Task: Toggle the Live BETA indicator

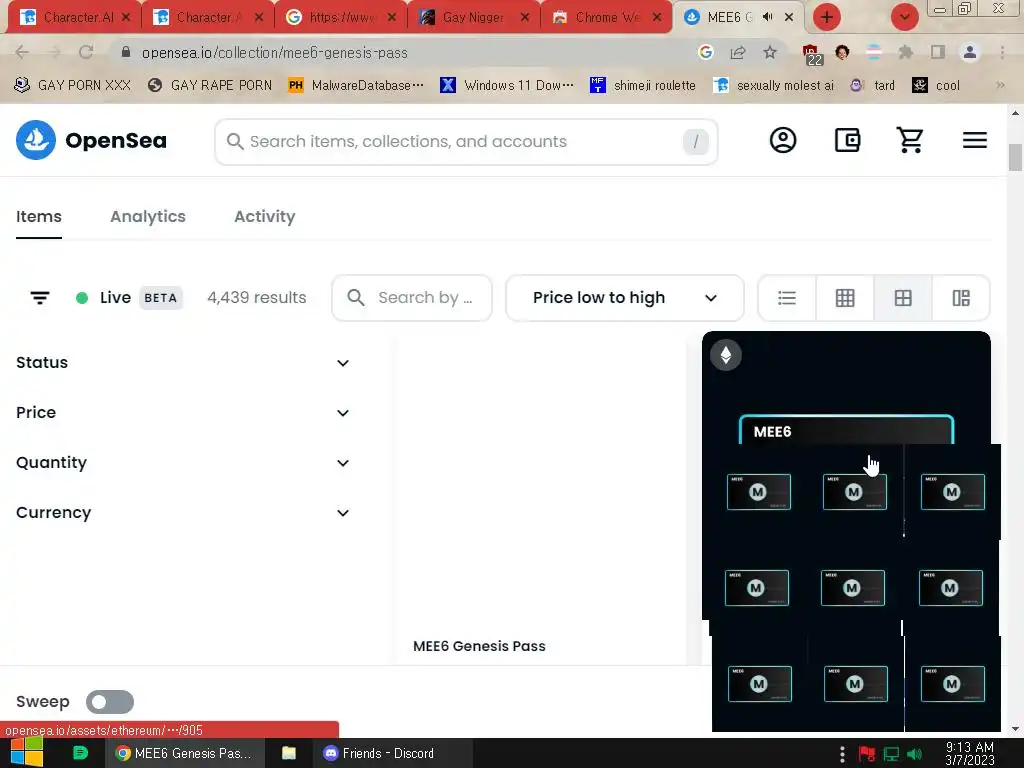Action: click(129, 298)
